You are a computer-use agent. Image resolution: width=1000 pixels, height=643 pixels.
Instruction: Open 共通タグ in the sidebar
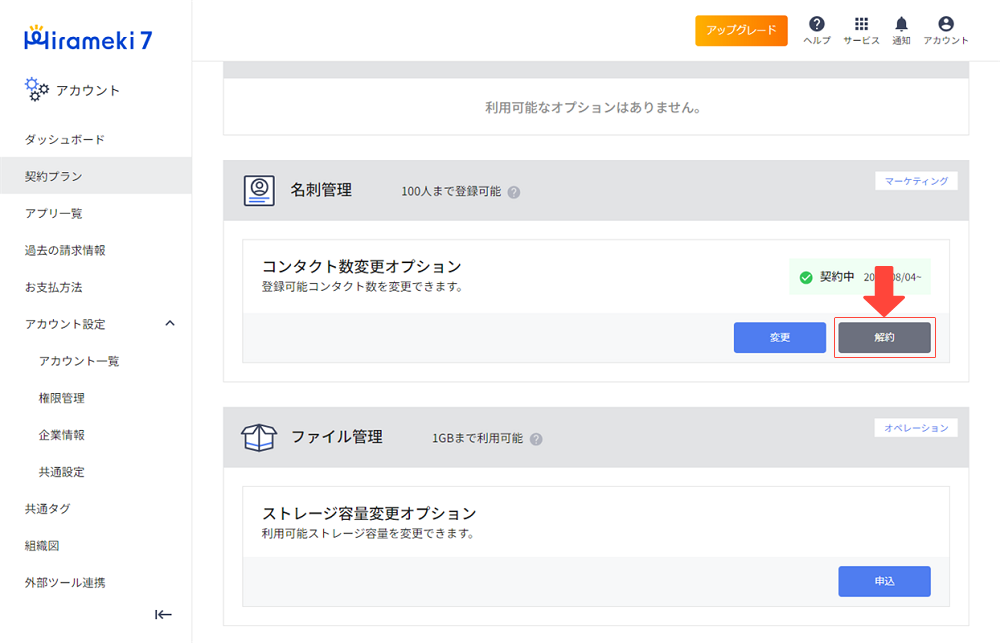96,508
